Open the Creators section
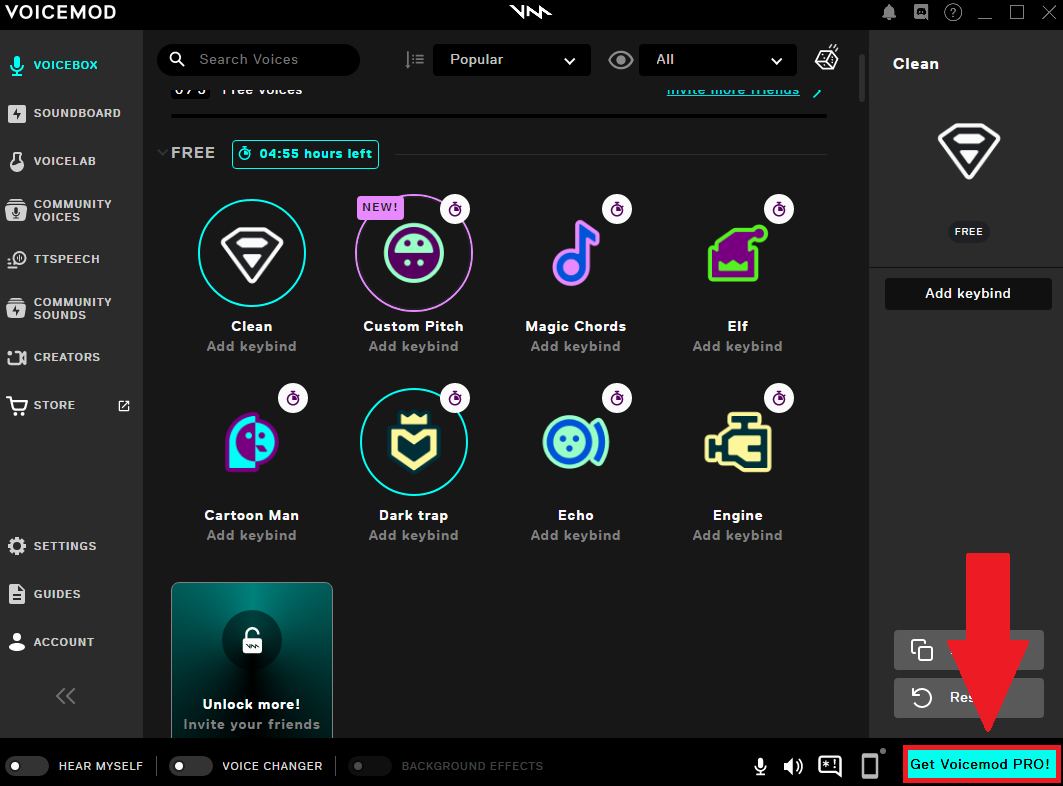Viewport: 1063px width, 786px height. (x=66, y=357)
